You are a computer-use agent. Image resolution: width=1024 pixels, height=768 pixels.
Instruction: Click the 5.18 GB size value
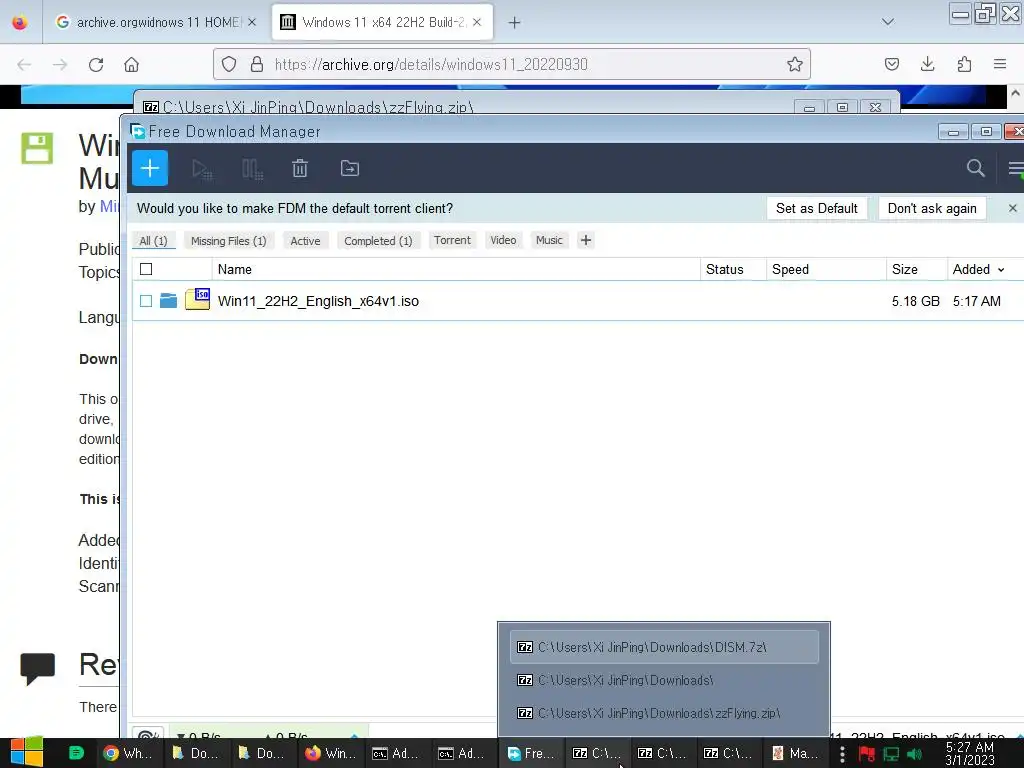click(x=916, y=301)
